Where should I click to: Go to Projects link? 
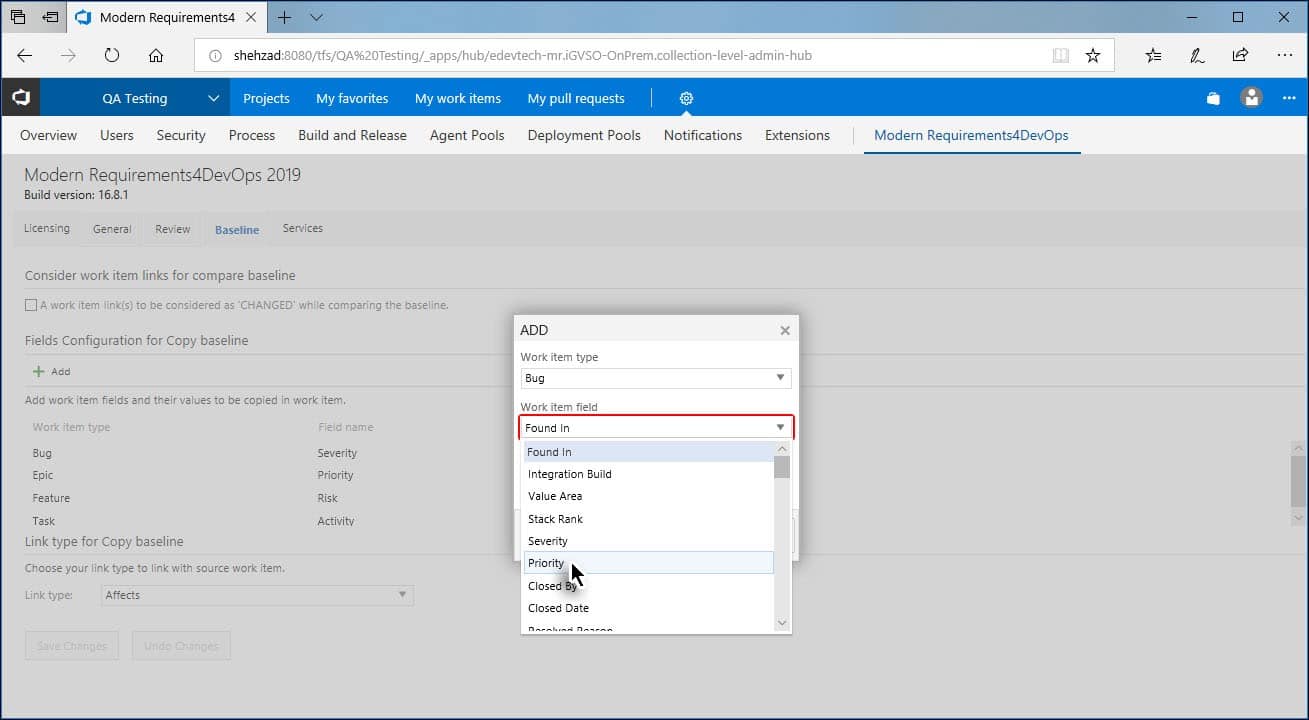(266, 98)
